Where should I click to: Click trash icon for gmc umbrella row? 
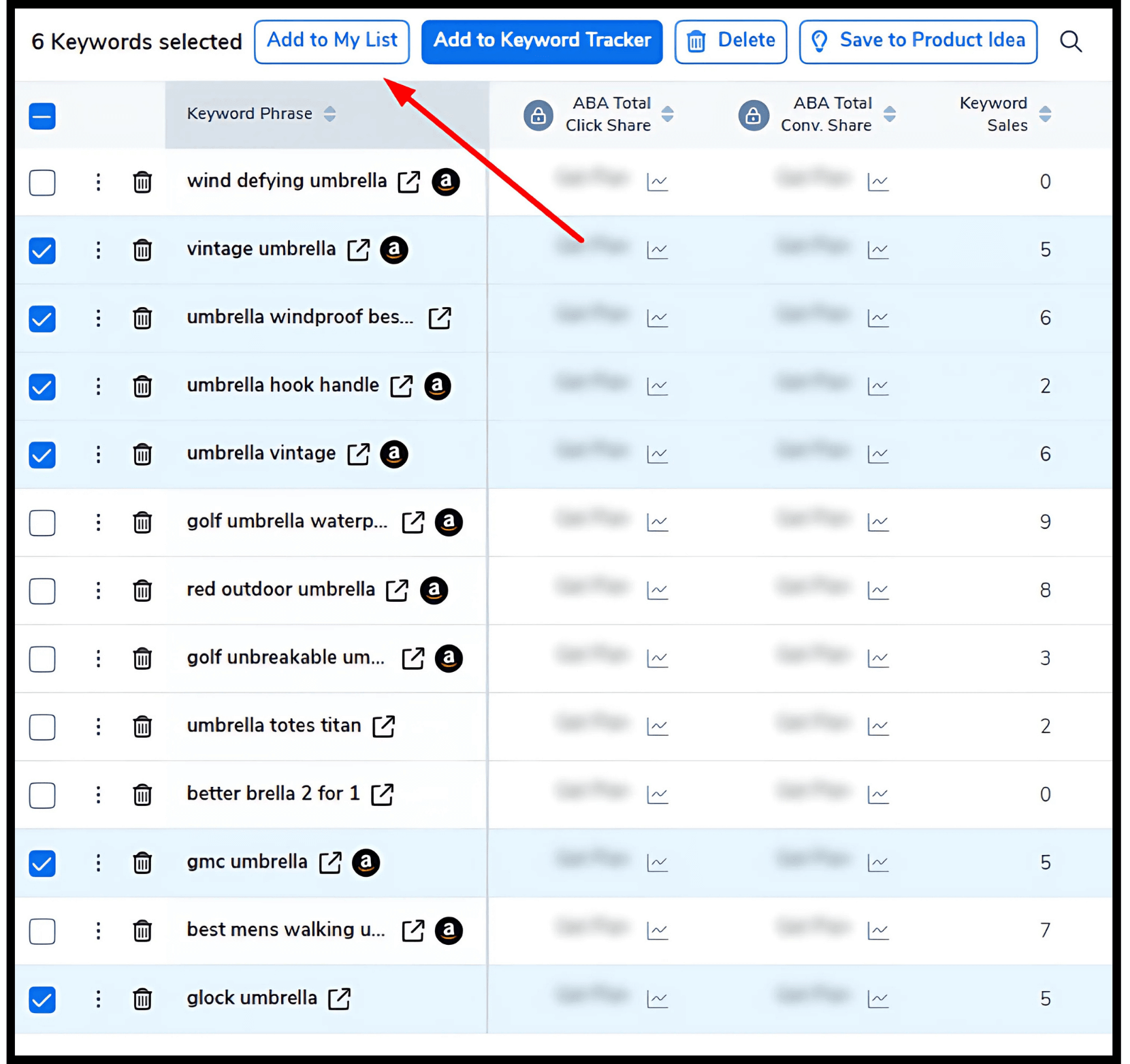[x=142, y=863]
